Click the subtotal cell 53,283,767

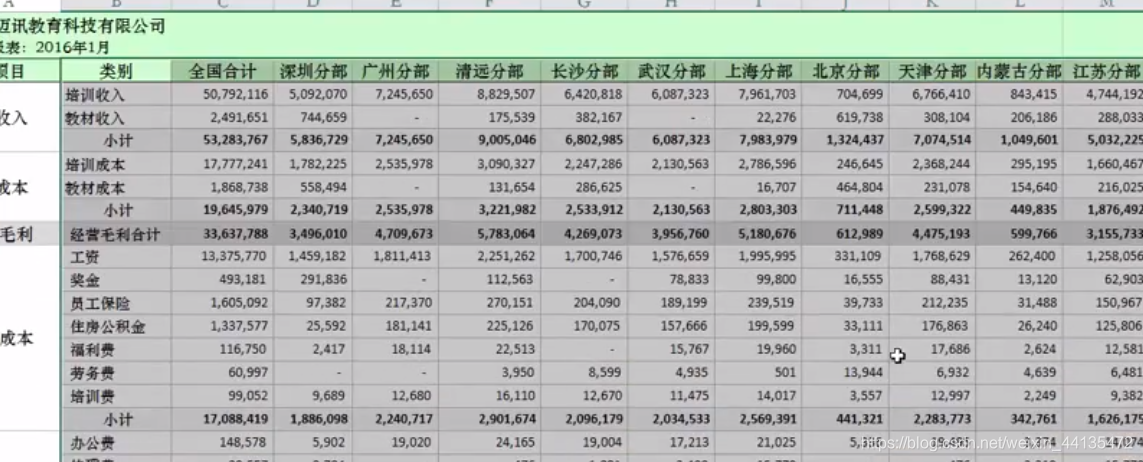tap(222, 141)
